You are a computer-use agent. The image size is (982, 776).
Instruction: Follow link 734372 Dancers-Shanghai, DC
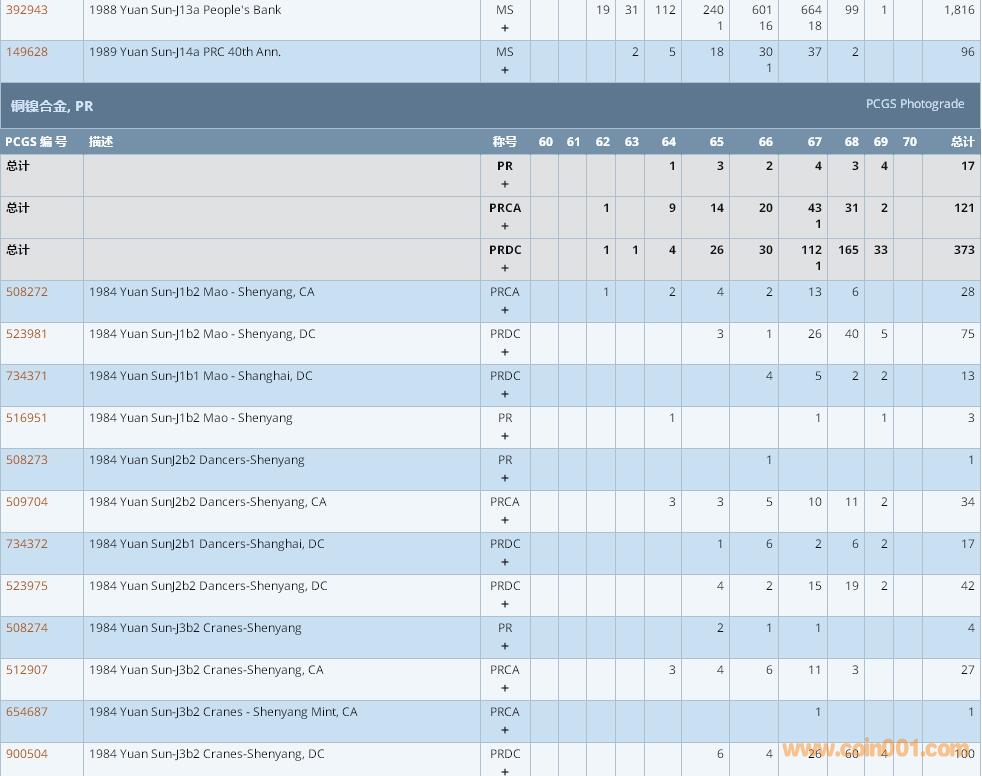point(27,544)
